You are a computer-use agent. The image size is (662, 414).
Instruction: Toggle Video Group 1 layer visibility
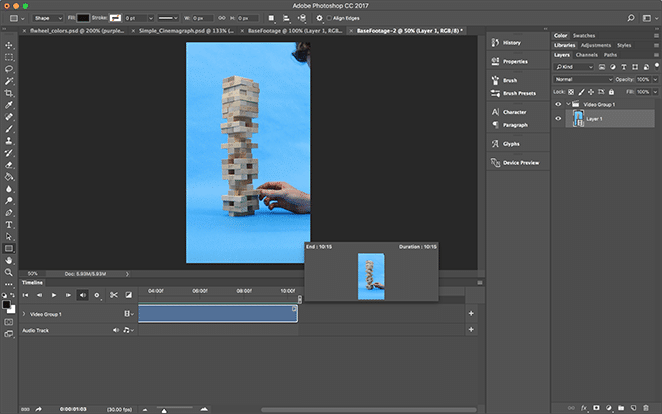pos(558,104)
